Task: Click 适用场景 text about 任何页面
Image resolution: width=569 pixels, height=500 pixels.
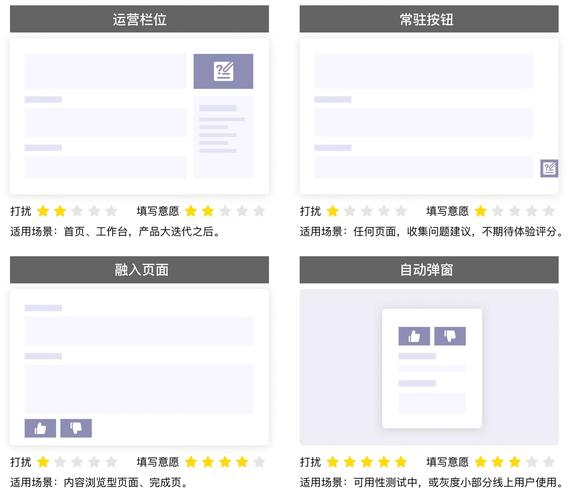Action: pyautogui.click(x=432, y=231)
